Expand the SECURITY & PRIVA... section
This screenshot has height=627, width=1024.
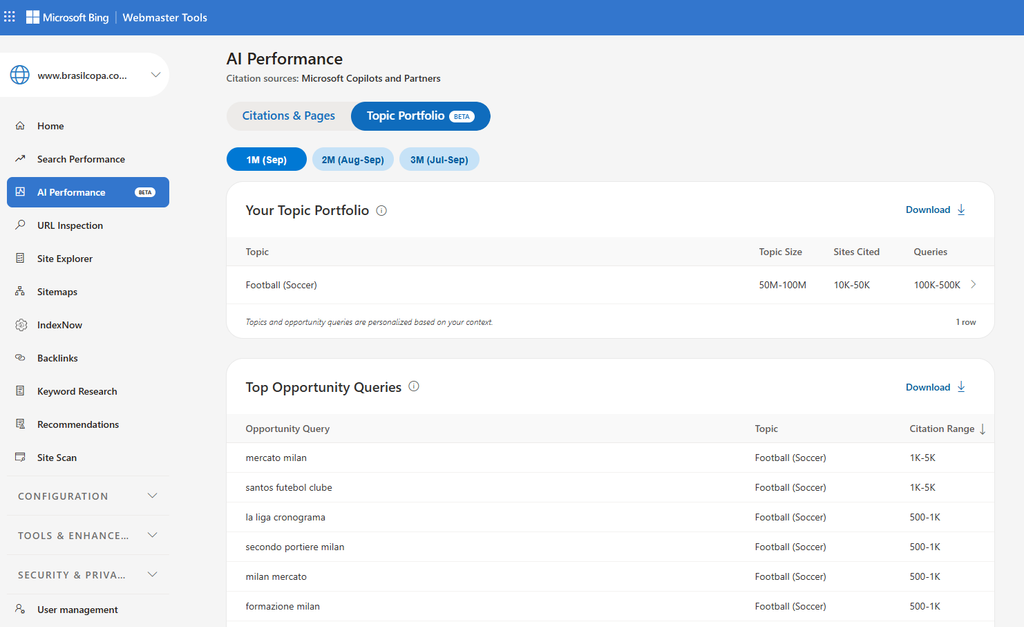point(88,575)
